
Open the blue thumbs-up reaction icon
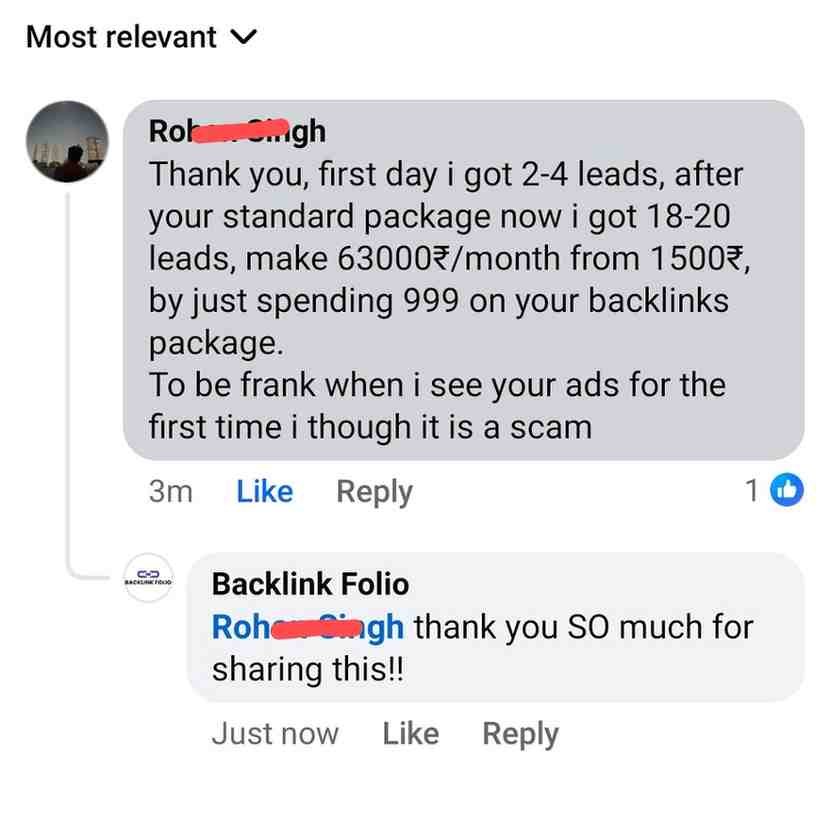point(789,490)
